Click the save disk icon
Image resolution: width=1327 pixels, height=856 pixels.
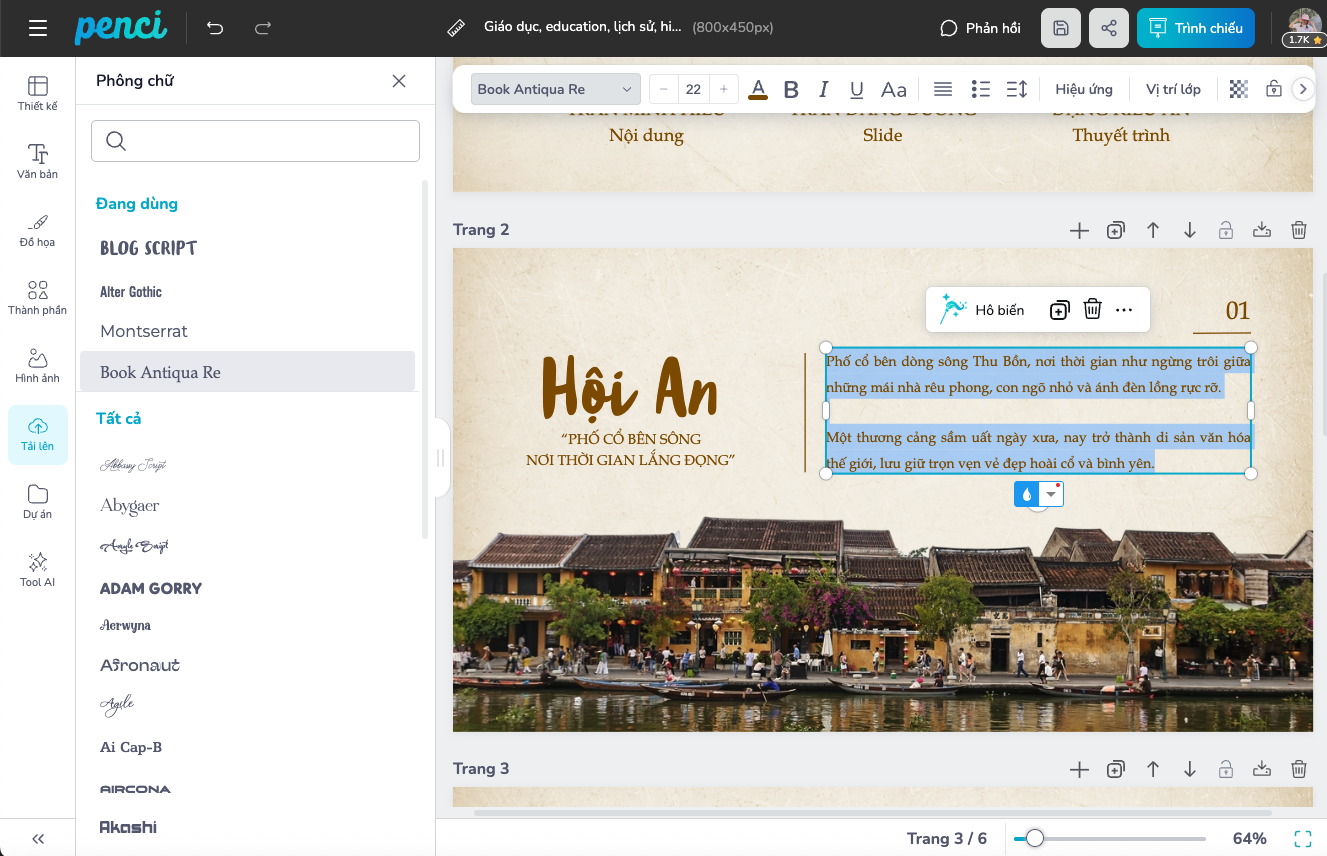pyautogui.click(x=1061, y=28)
